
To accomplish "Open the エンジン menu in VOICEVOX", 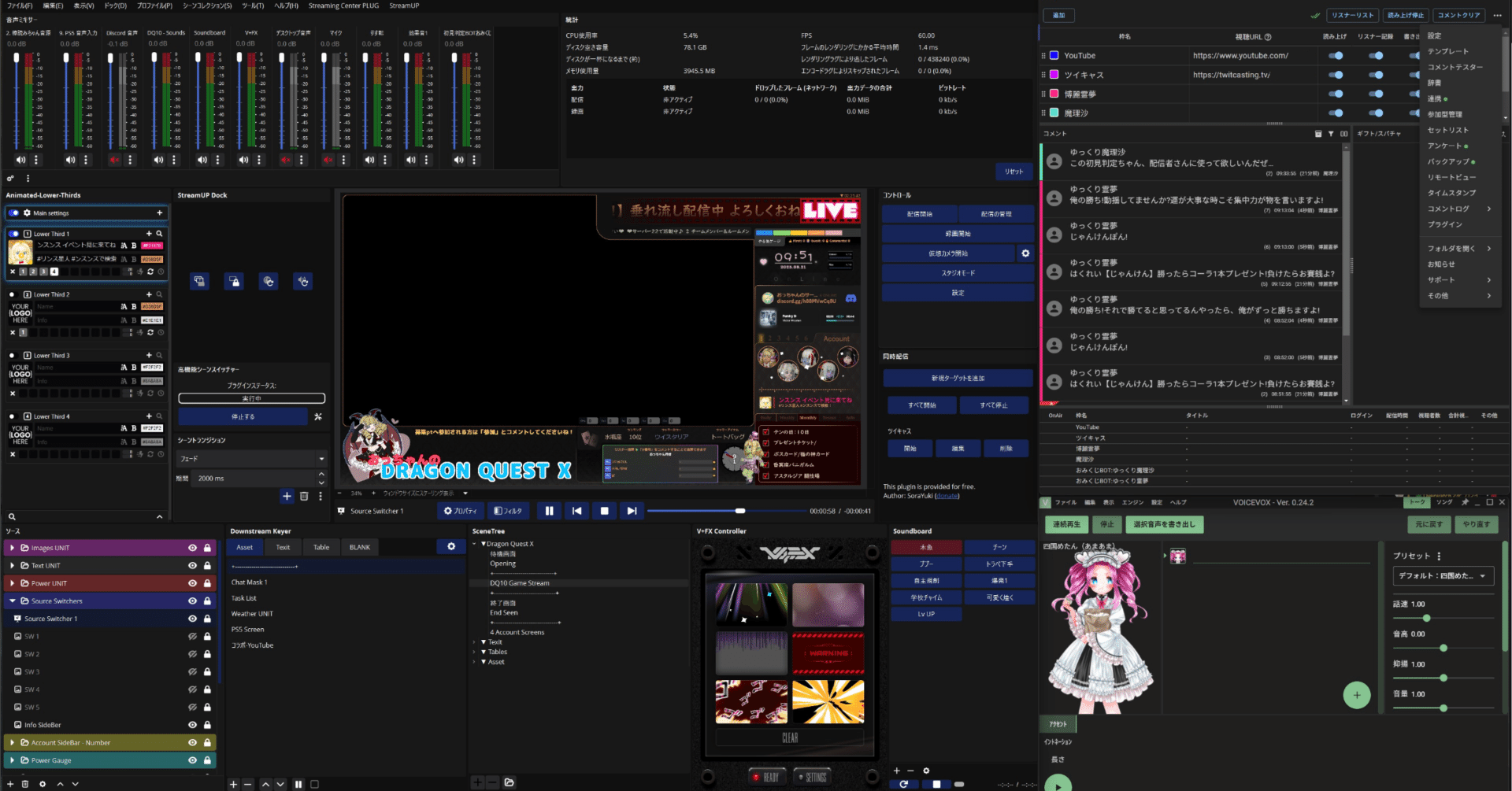I will pyautogui.click(x=1132, y=502).
